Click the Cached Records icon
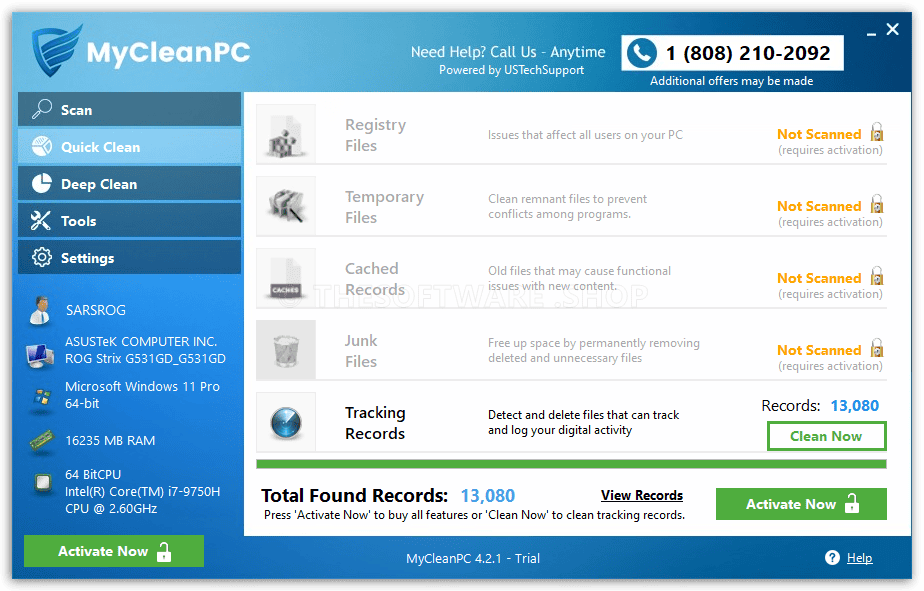 click(286, 278)
